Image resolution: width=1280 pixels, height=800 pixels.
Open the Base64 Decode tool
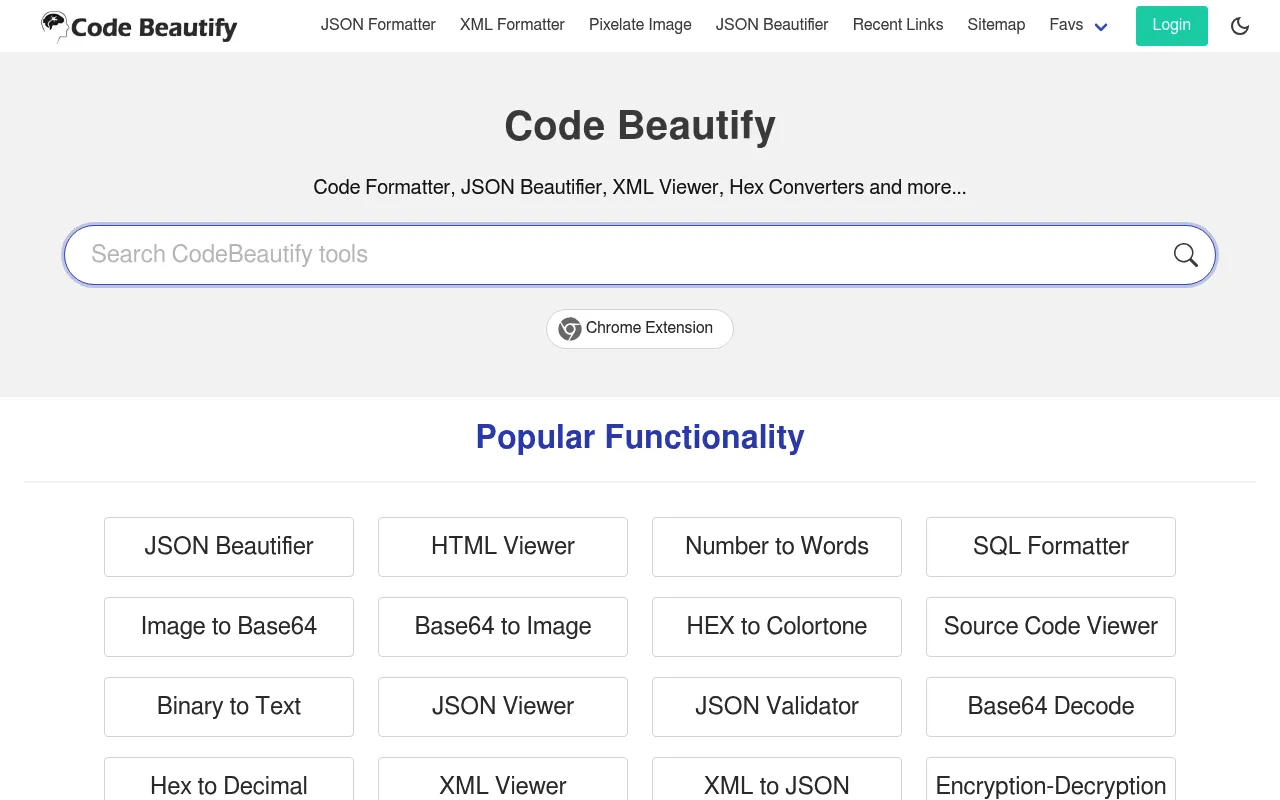click(1051, 707)
